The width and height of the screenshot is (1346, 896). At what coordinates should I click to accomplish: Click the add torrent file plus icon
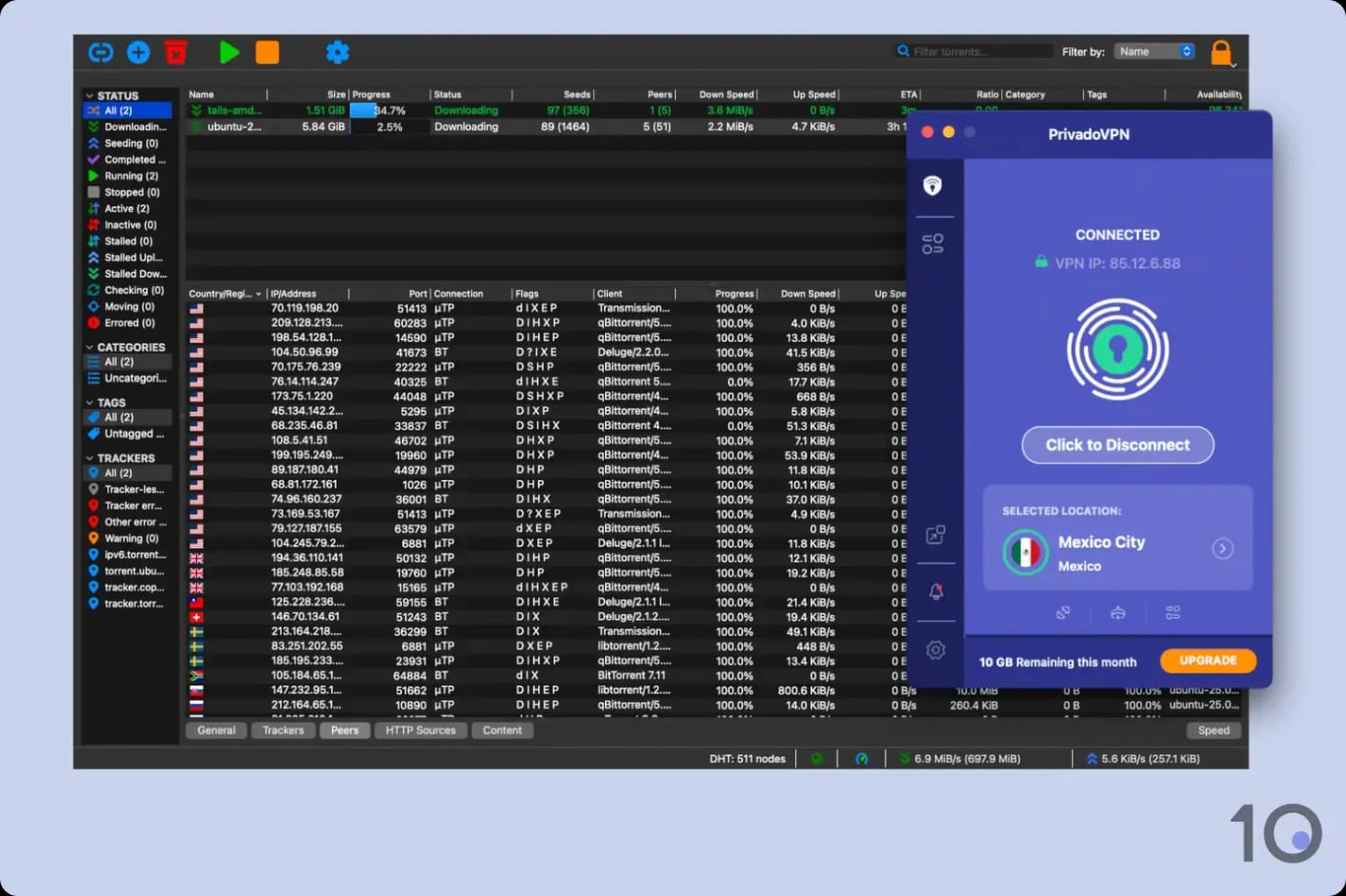tap(138, 52)
